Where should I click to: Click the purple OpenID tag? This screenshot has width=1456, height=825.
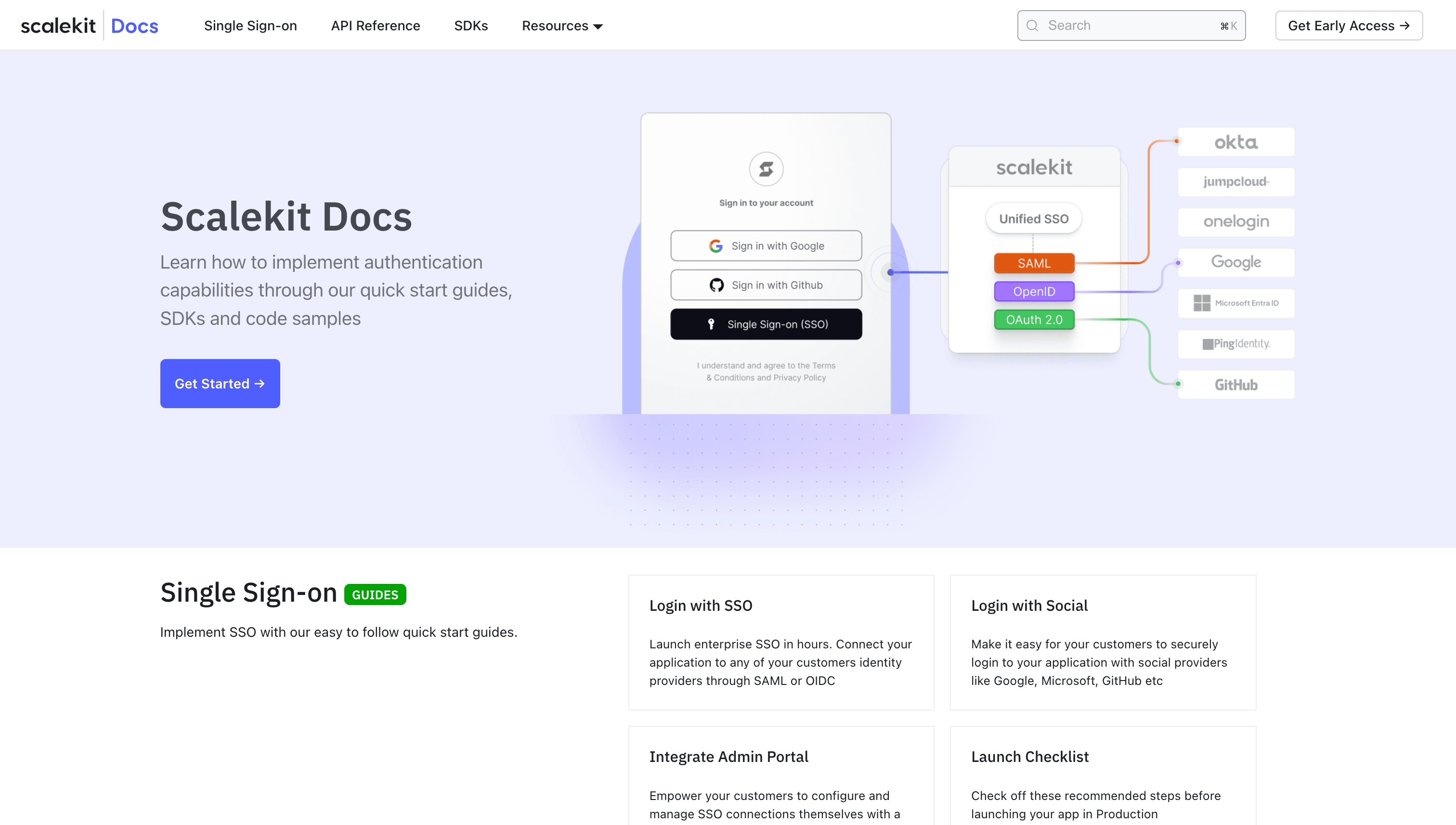[x=1034, y=291]
